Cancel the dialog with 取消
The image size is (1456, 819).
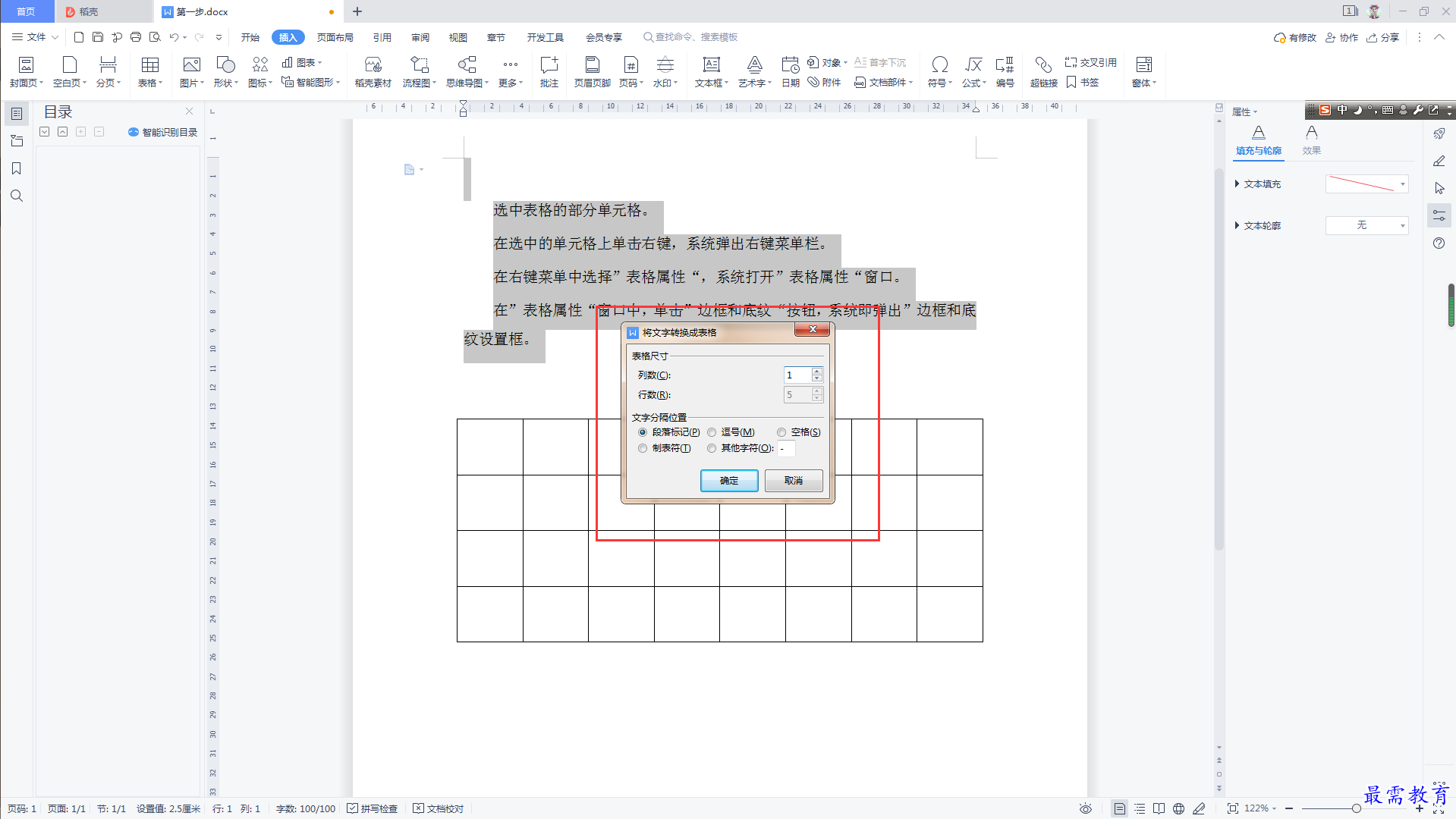click(794, 481)
